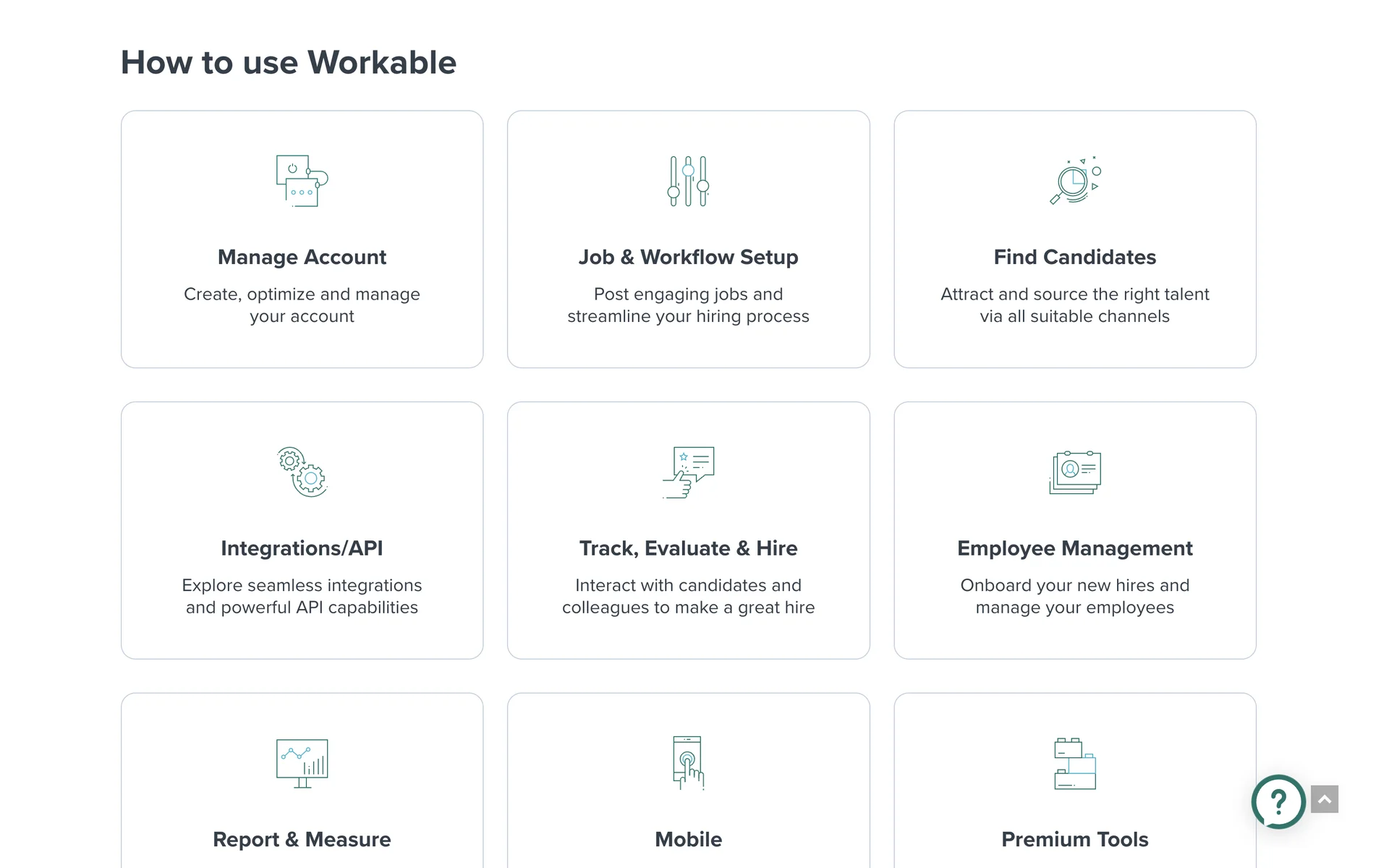Click the Report & Measure chart icon
1389x868 pixels.
click(x=302, y=763)
